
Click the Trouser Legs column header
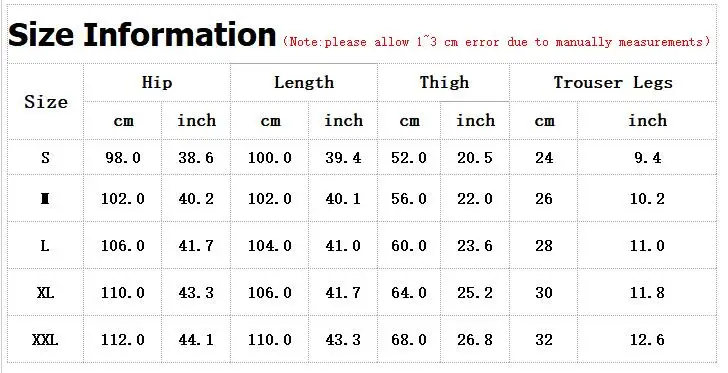point(613,83)
